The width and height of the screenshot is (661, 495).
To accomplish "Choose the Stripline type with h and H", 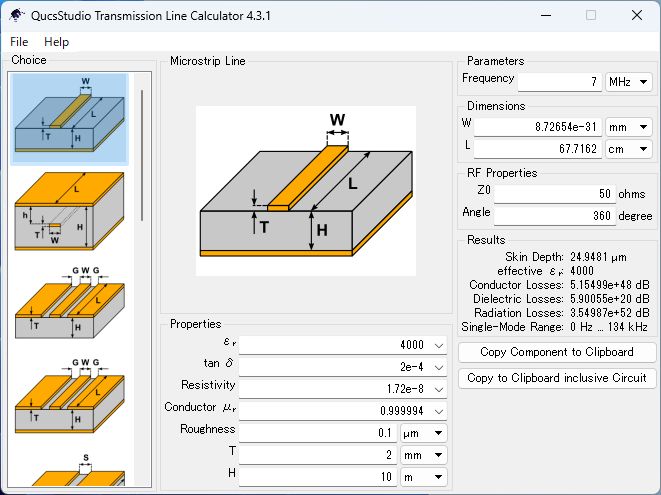I will pos(70,210).
